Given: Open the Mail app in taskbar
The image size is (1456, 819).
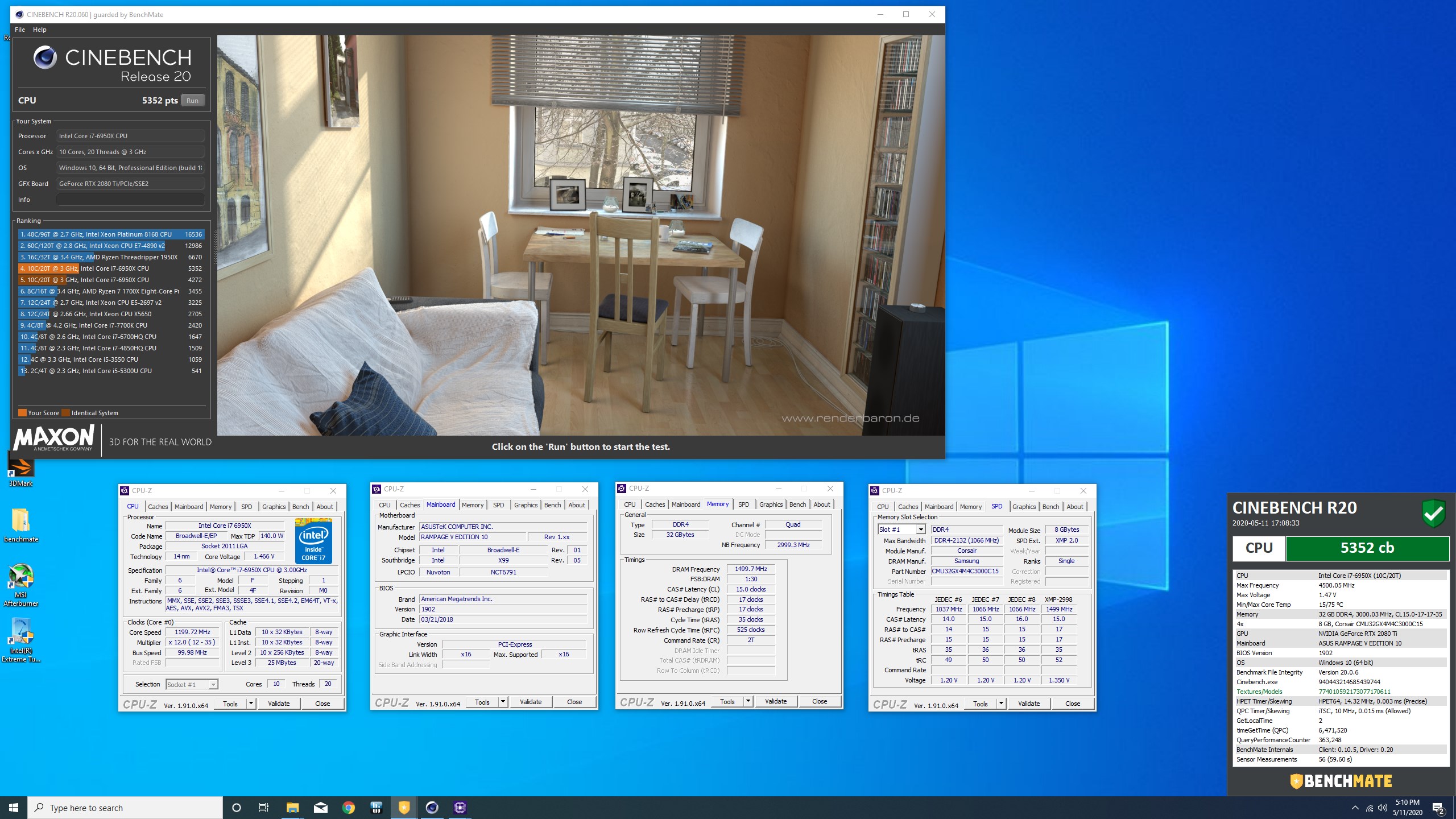Looking at the screenshot, I should pos(321,808).
